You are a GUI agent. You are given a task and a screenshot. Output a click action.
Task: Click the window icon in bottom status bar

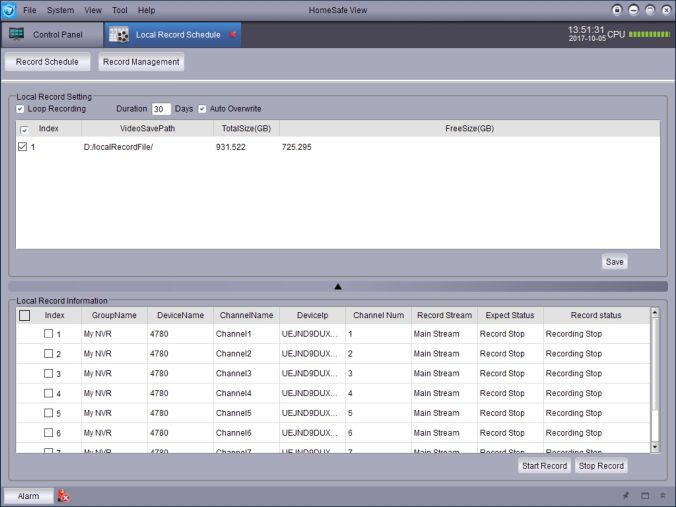pos(645,495)
